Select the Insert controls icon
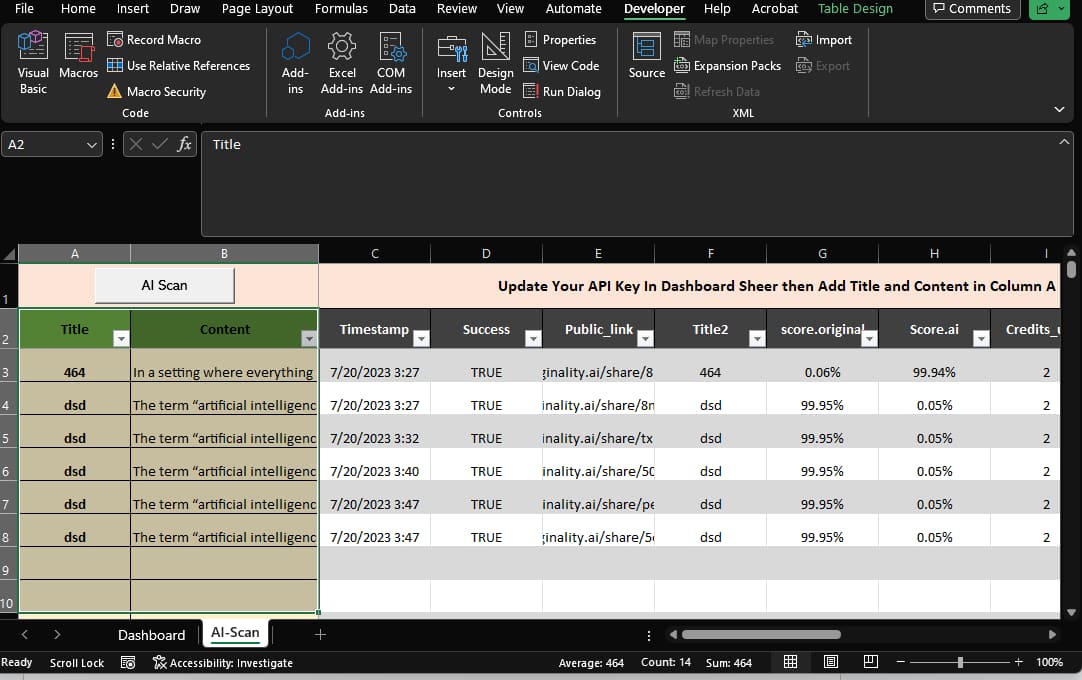The height and width of the screenshot is (680, 1082). (x=451, y=55)
